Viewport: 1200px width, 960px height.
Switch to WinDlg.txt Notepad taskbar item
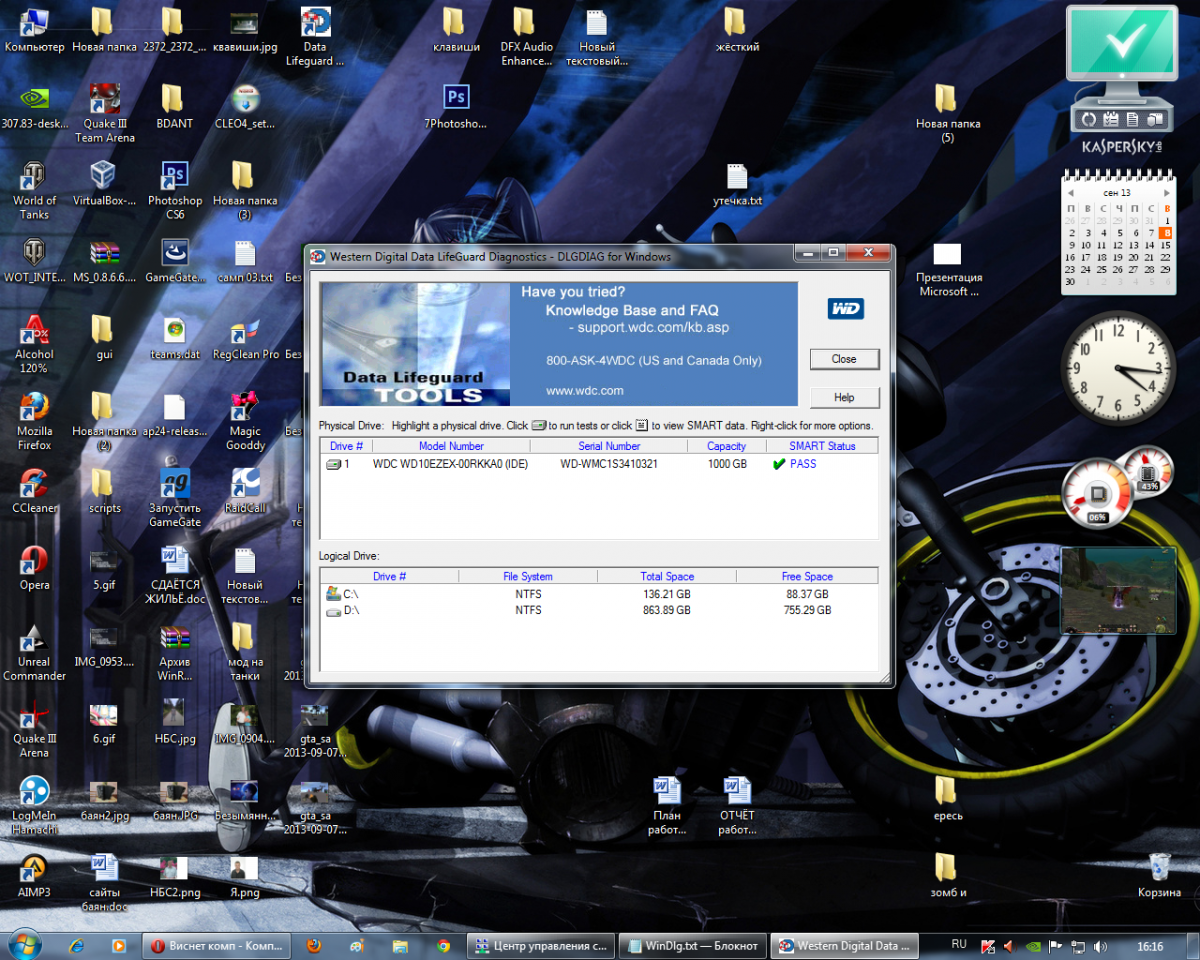tap(692, 945)
